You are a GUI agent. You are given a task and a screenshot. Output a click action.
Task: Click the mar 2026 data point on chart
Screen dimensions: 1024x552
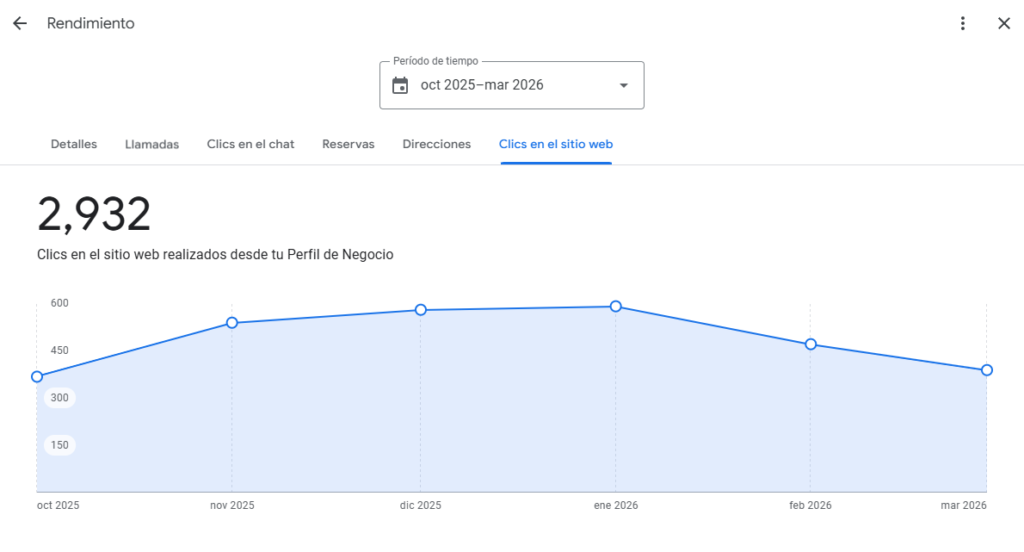click(987, 370)
